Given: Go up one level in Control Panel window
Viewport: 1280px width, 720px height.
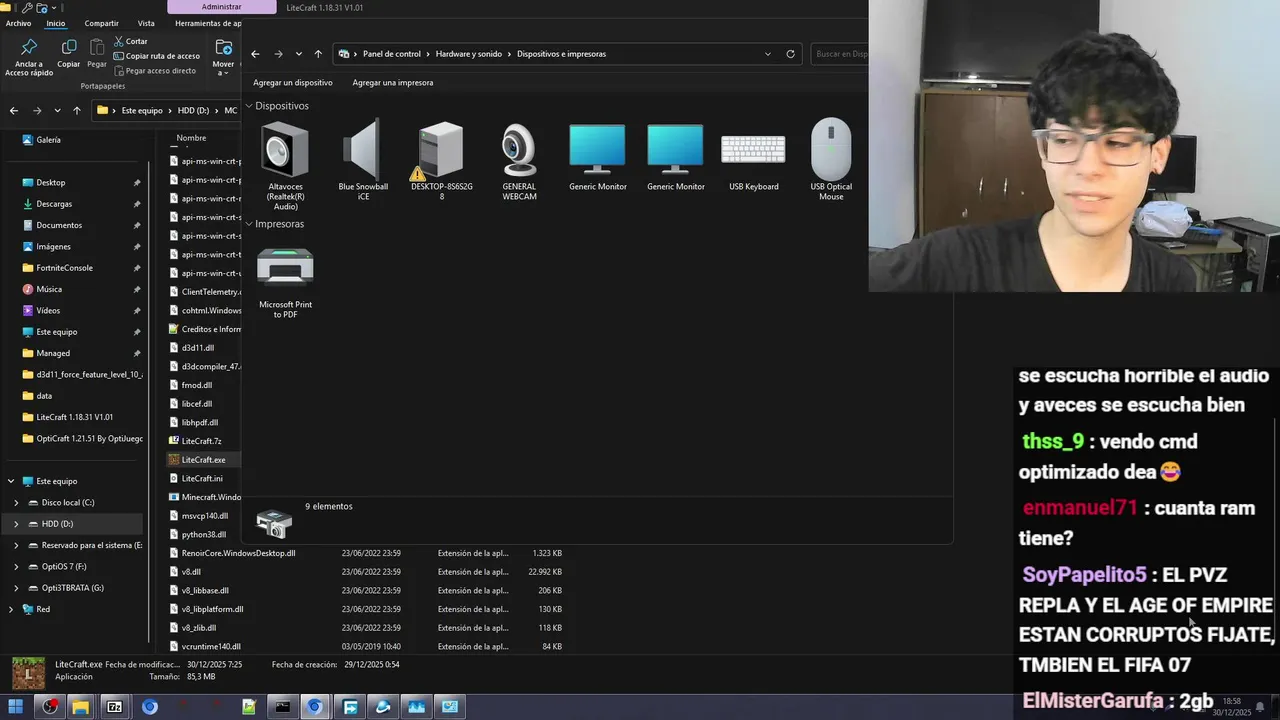Looking at the screenshot, I should click(x=318, y=54).
